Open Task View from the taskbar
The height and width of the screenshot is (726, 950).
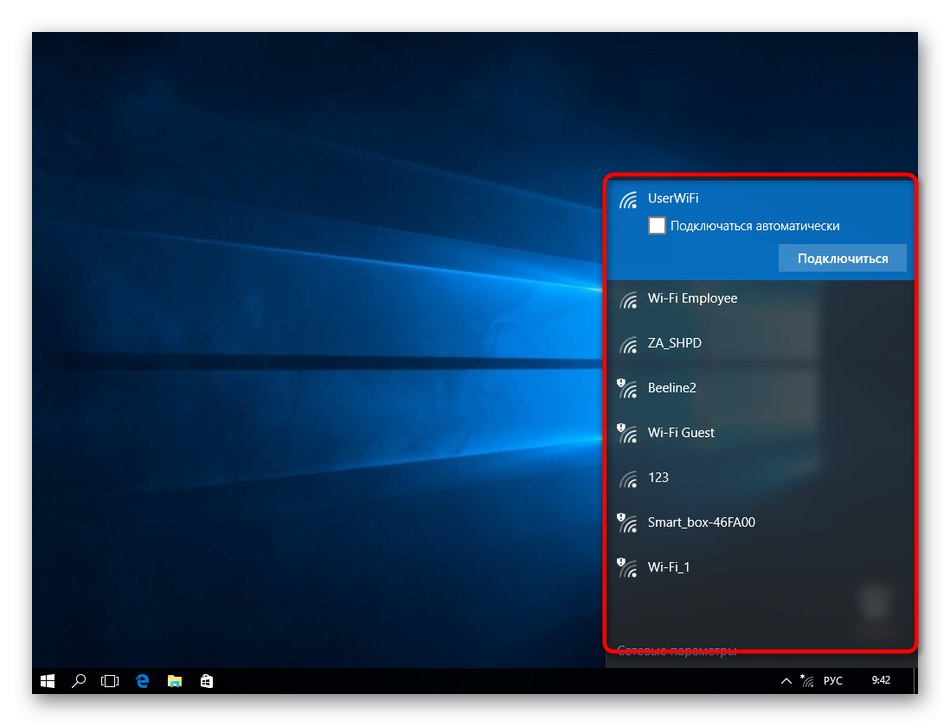pos(110,681)
